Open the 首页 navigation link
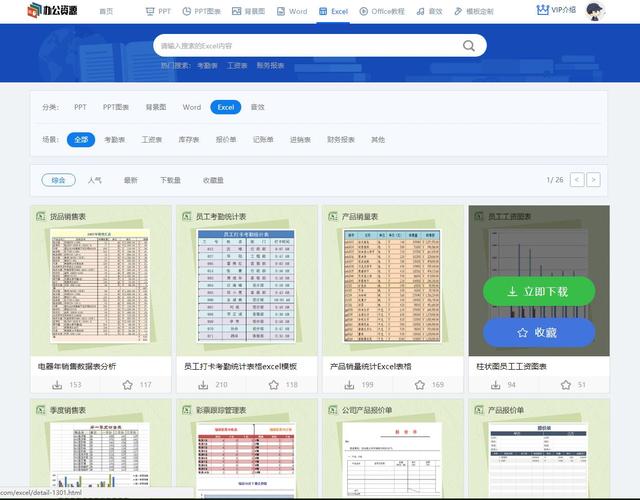The height and width of the screenshot is (500, 640). coord(106,11)
